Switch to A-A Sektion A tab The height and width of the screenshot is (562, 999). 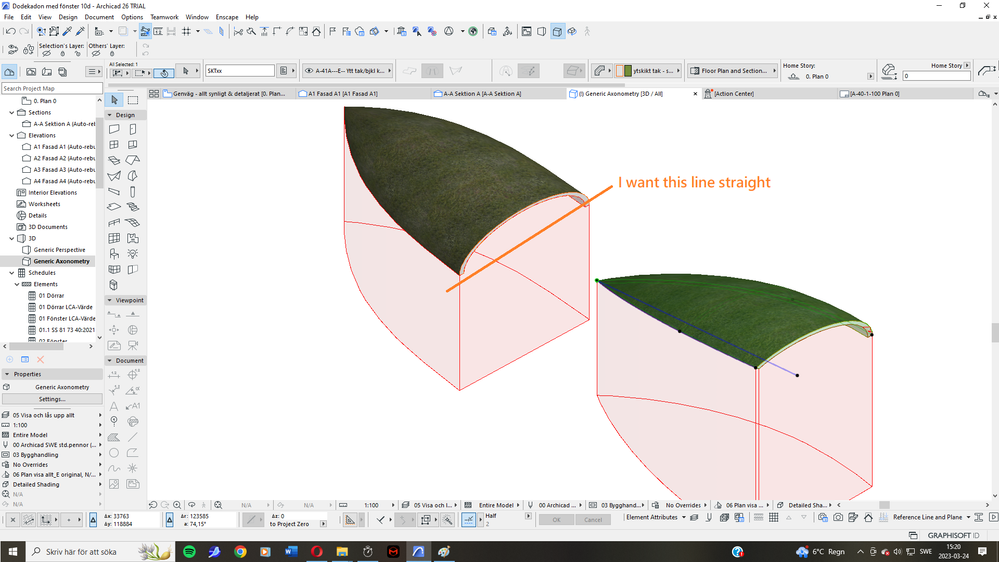click(x=497, y=94)
